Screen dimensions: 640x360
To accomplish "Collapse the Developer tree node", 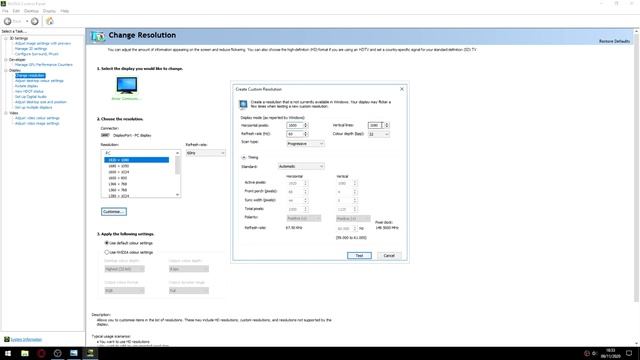I will [x=6, y=60].
